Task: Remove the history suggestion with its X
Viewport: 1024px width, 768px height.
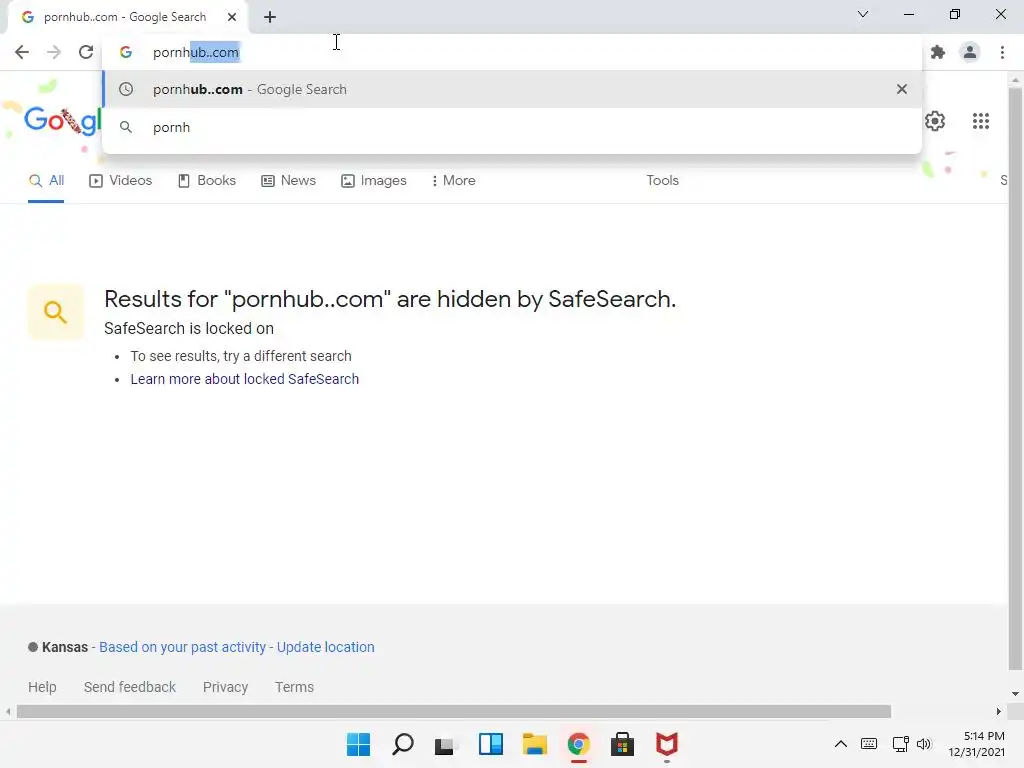Action: pyautogui.click(x=901, y=89)
